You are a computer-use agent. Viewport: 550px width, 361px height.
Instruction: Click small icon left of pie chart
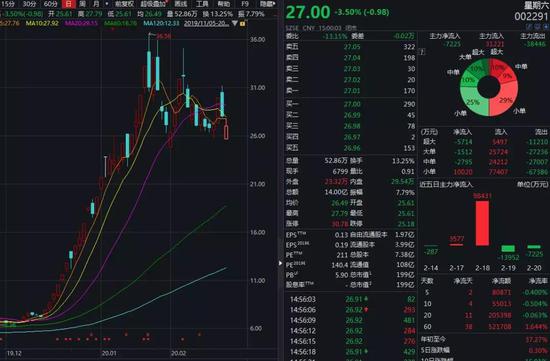coord(423,52)
